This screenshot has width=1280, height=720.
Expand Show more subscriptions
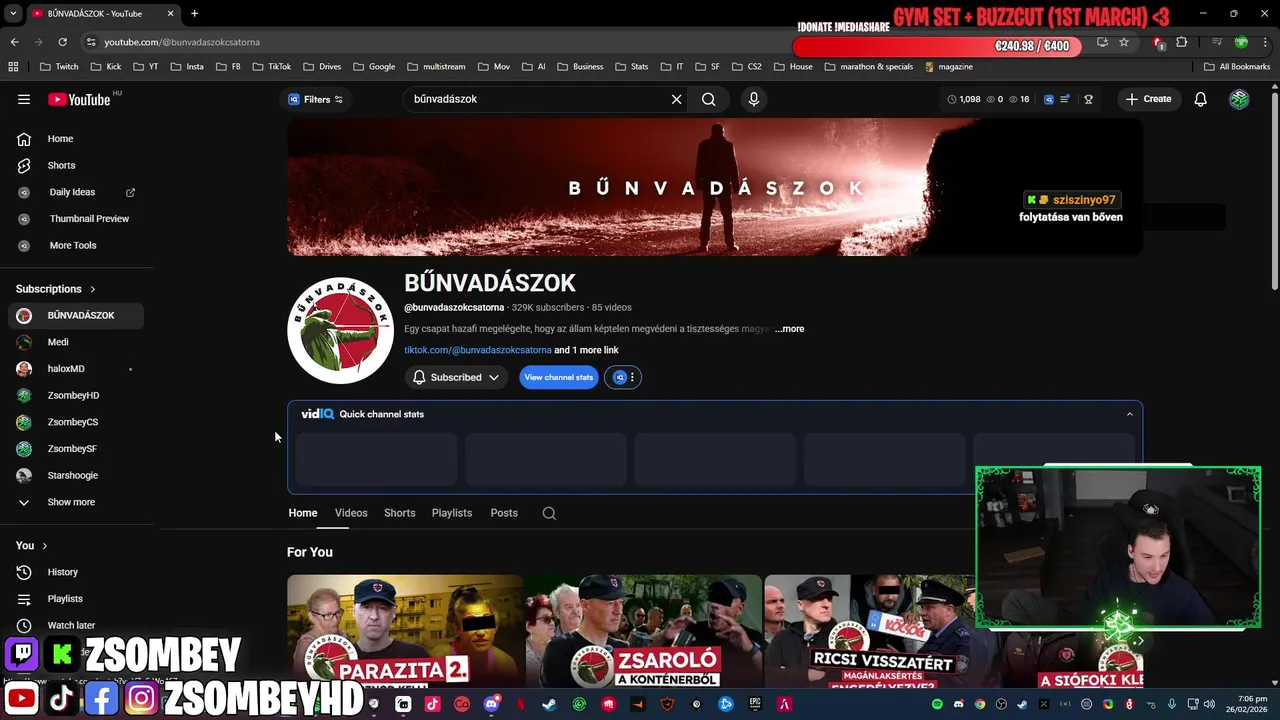75,502
